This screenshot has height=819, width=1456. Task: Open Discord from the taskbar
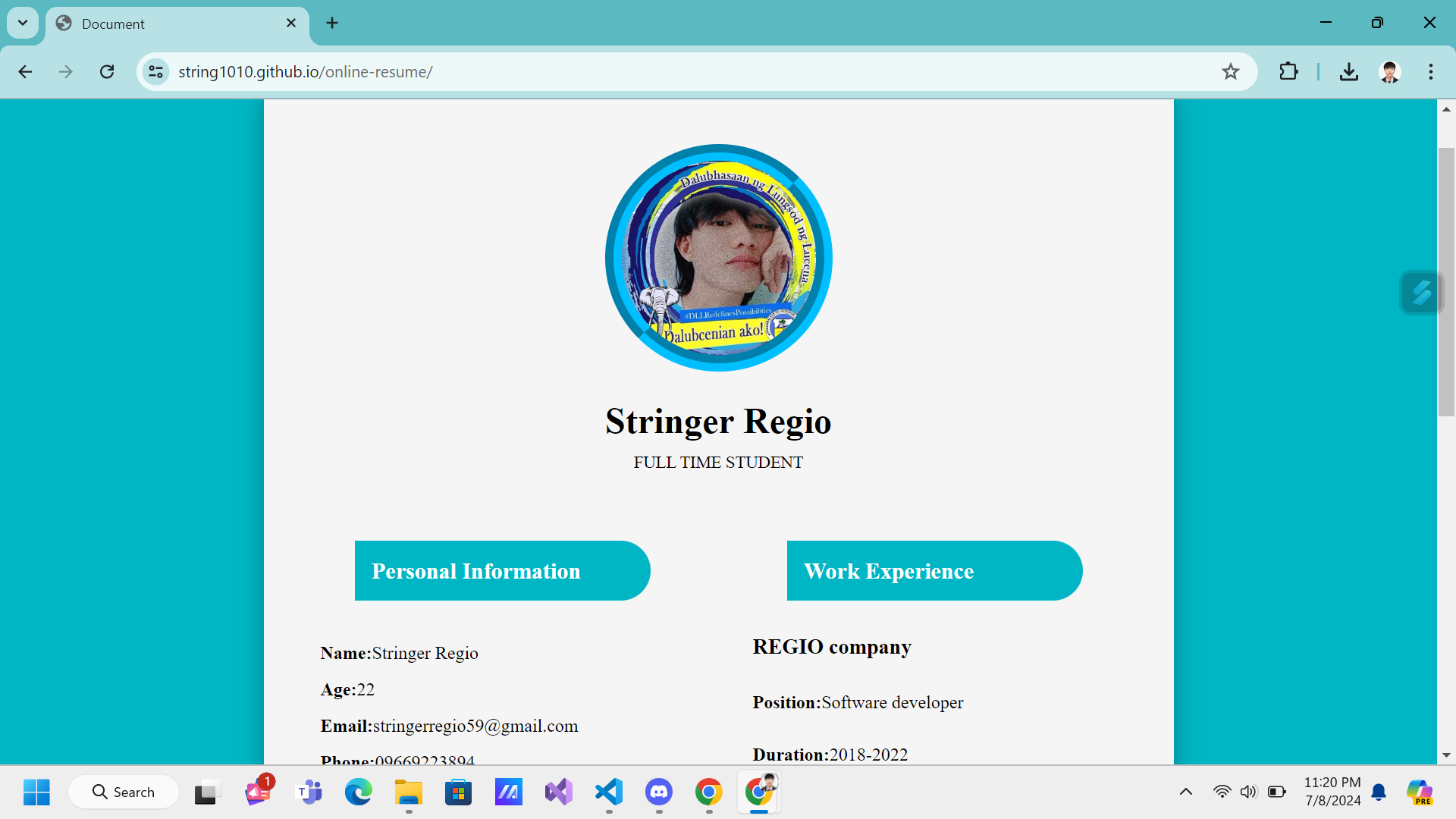[x=658, y=792]
